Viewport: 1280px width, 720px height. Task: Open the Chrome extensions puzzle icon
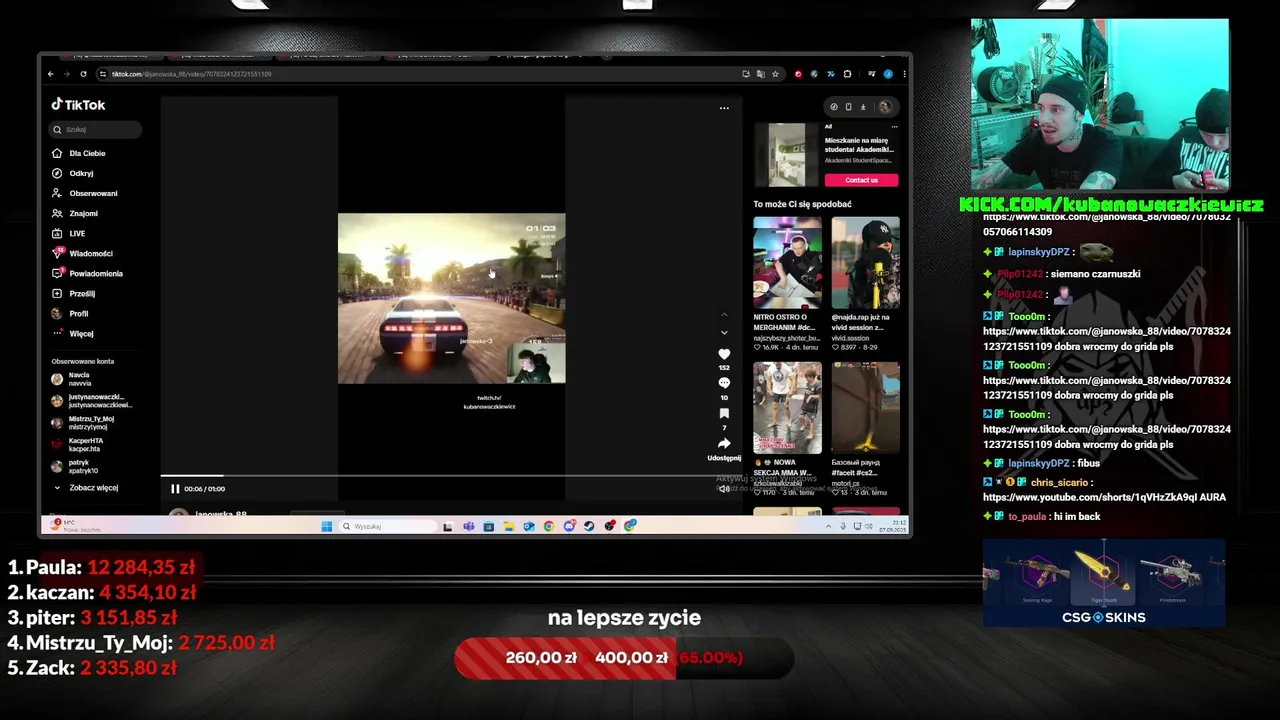click(848, 74)
